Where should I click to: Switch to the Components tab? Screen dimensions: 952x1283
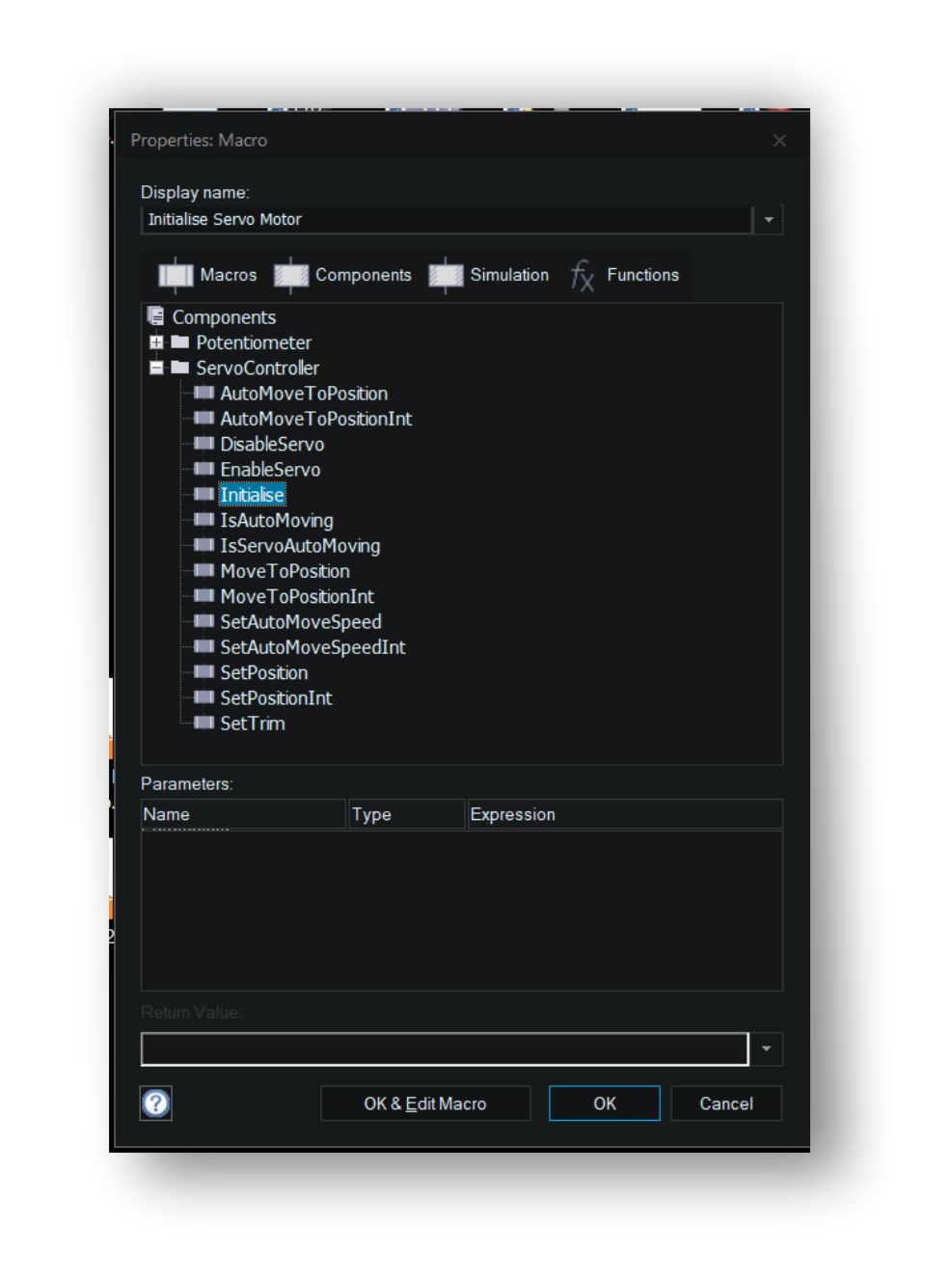pyautogui.click(x=343, y=276)
